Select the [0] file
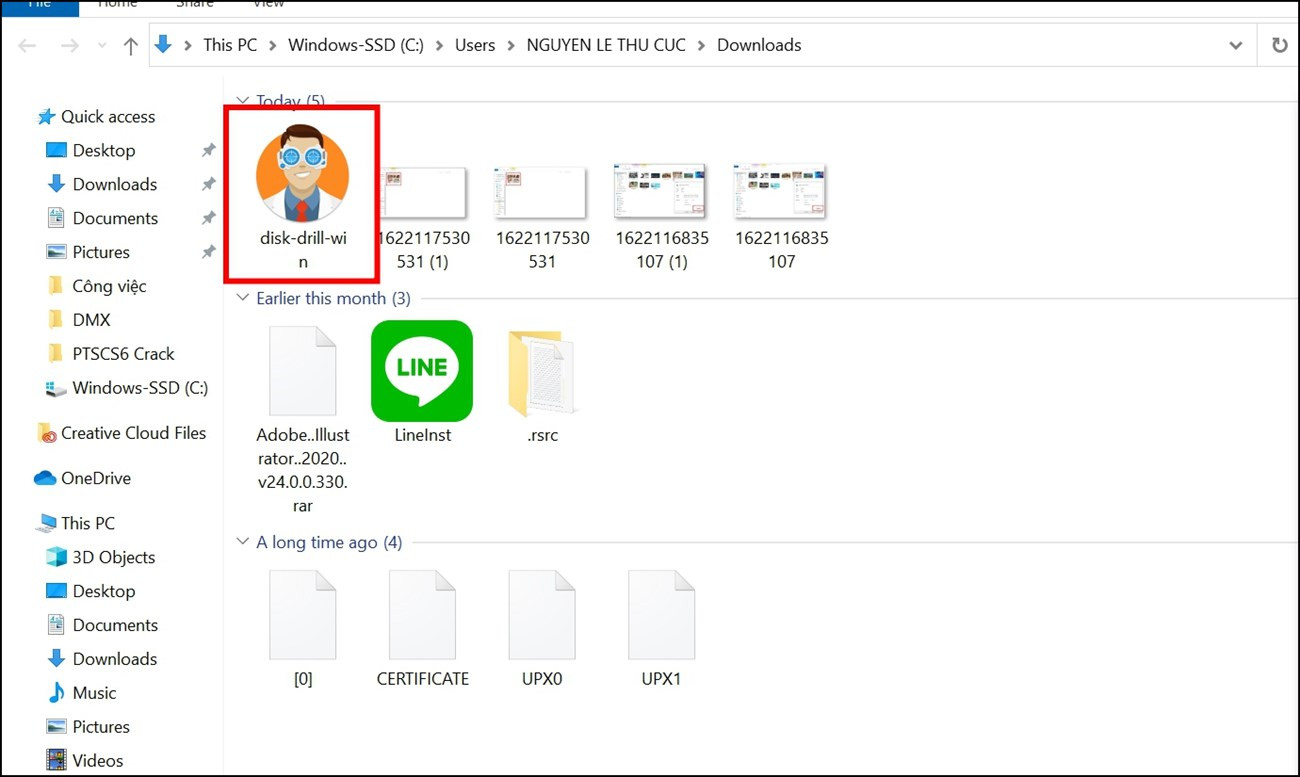This screenshot has width=1300, height=777. (x=302, y=615)
